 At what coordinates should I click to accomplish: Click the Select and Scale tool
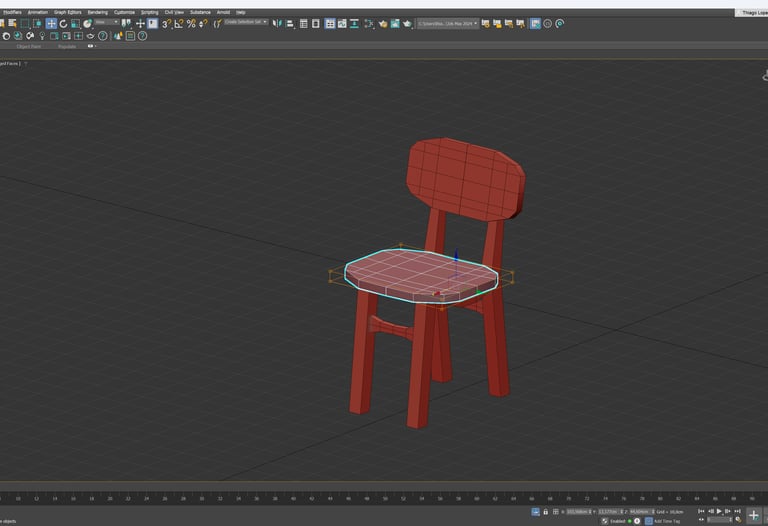75,23
